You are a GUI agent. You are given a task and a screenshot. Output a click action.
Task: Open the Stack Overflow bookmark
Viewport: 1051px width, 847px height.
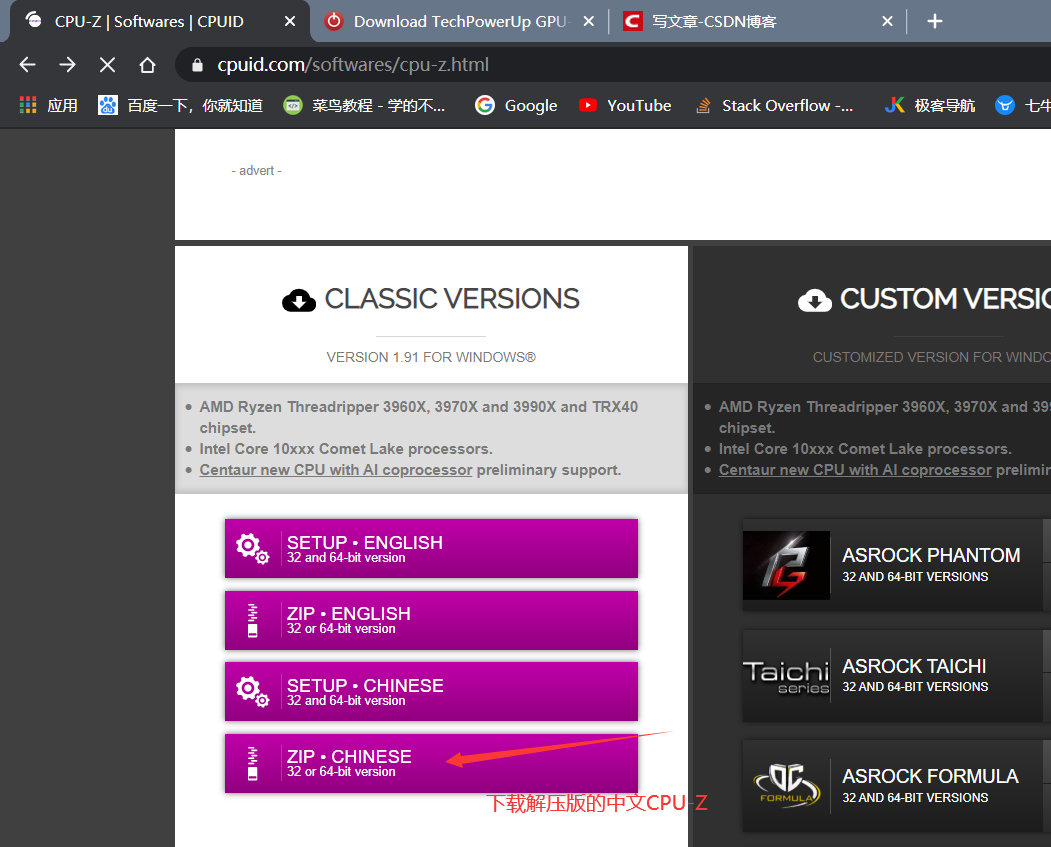(774, 105)
